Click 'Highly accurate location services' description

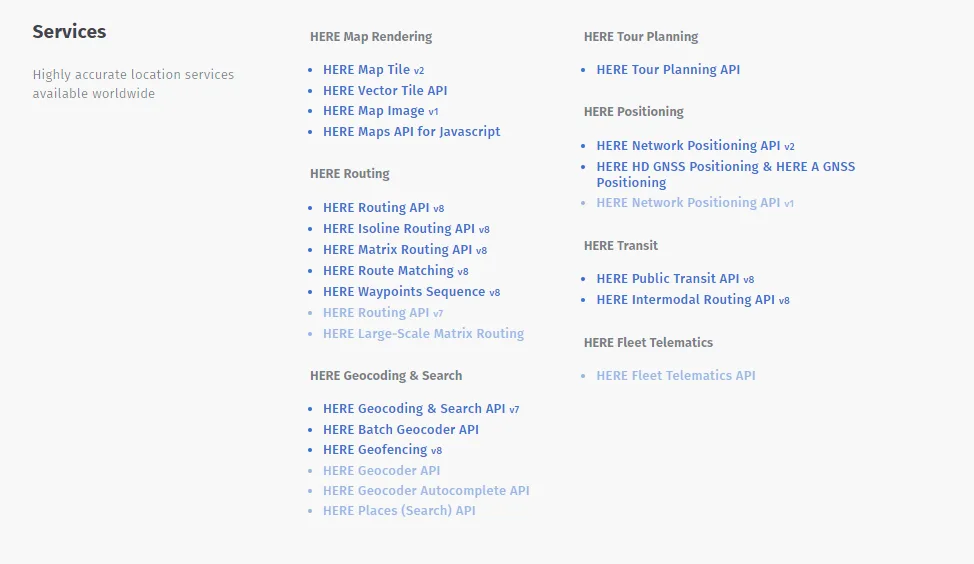(x=134, y=84)
